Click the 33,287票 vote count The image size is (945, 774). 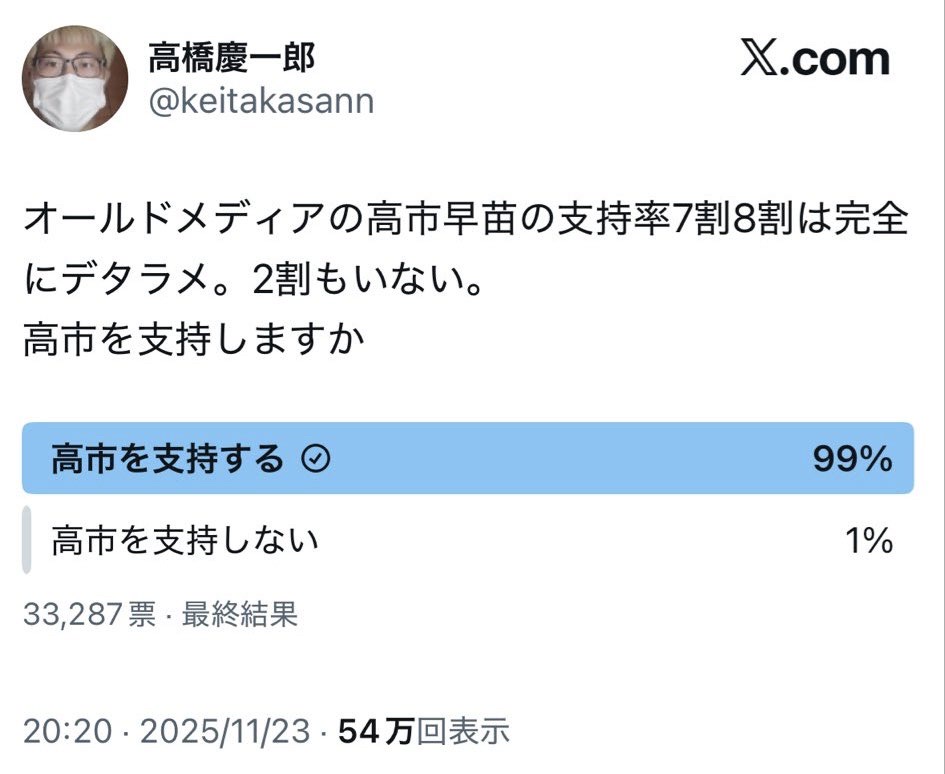(89, 613)
